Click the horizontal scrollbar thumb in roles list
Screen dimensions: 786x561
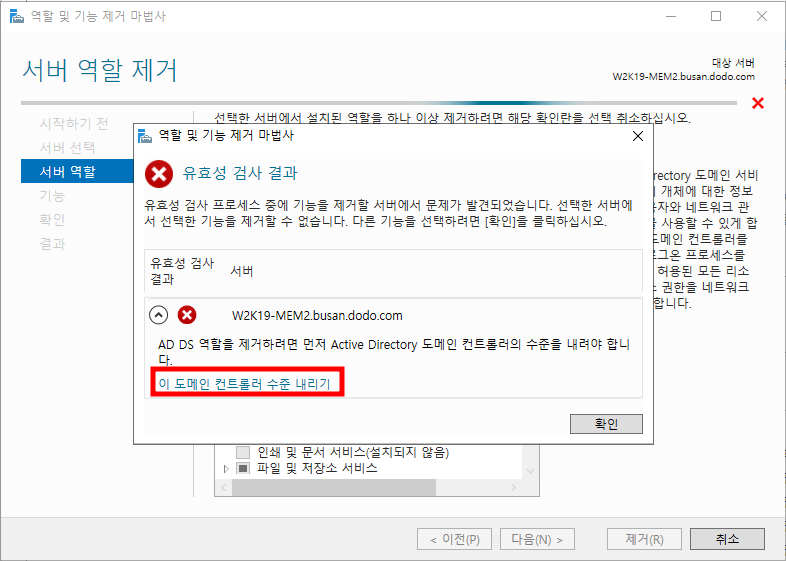tap(334, 487)
